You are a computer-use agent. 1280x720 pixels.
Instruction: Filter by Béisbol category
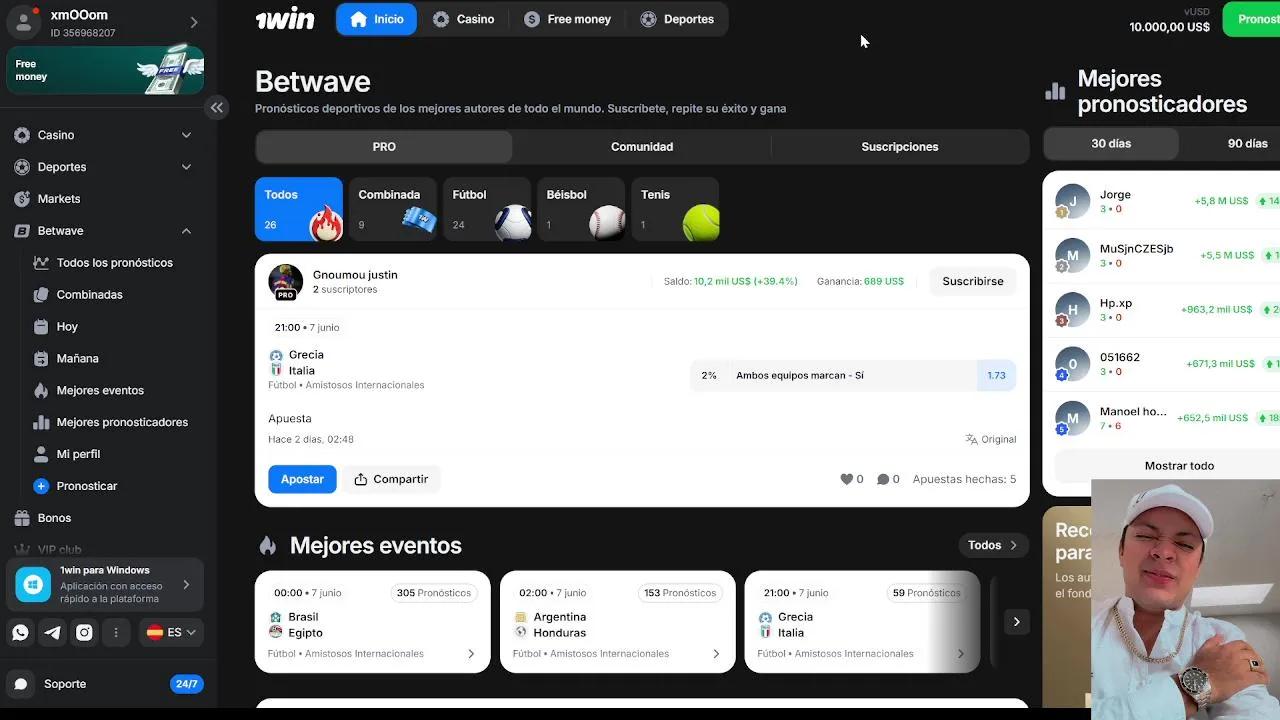pyautogui.click(x=581, y=209)
